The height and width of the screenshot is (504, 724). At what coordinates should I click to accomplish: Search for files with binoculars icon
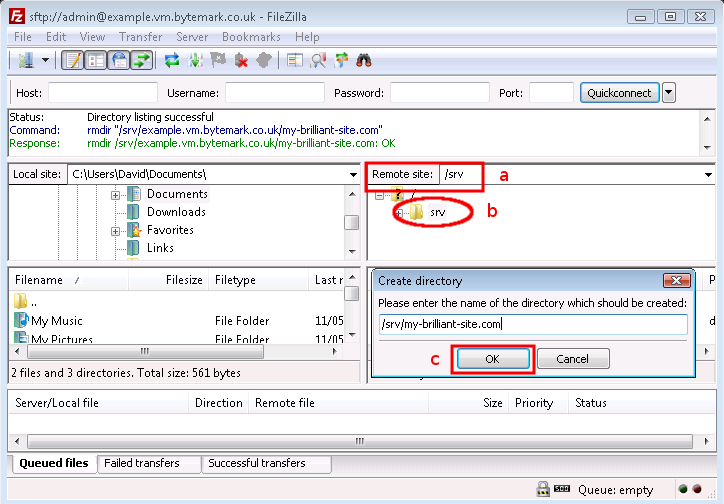[364, 60]
